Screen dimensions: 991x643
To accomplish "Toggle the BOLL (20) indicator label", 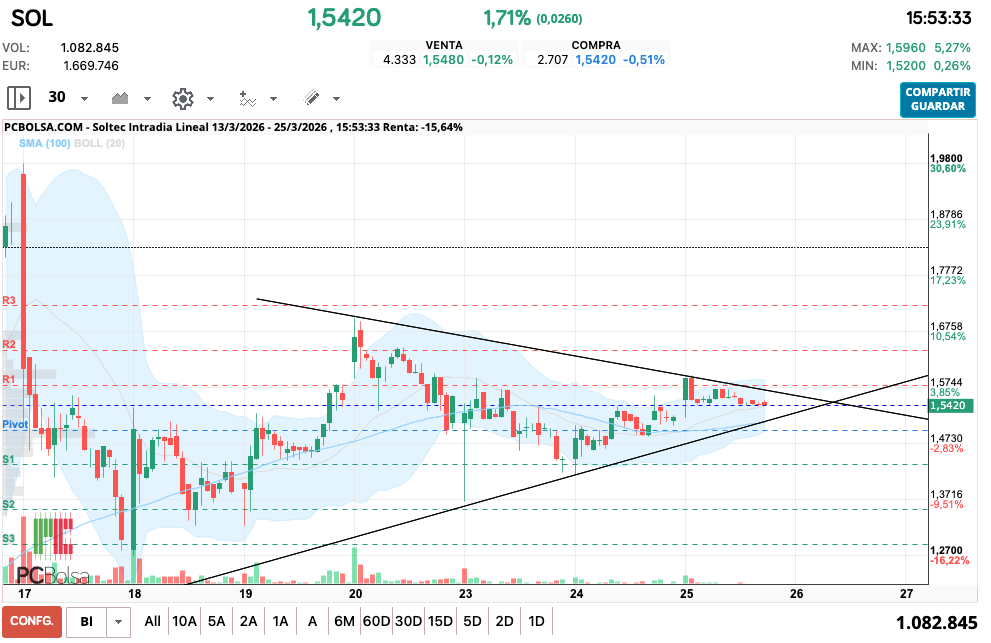I will pos(100,144).
